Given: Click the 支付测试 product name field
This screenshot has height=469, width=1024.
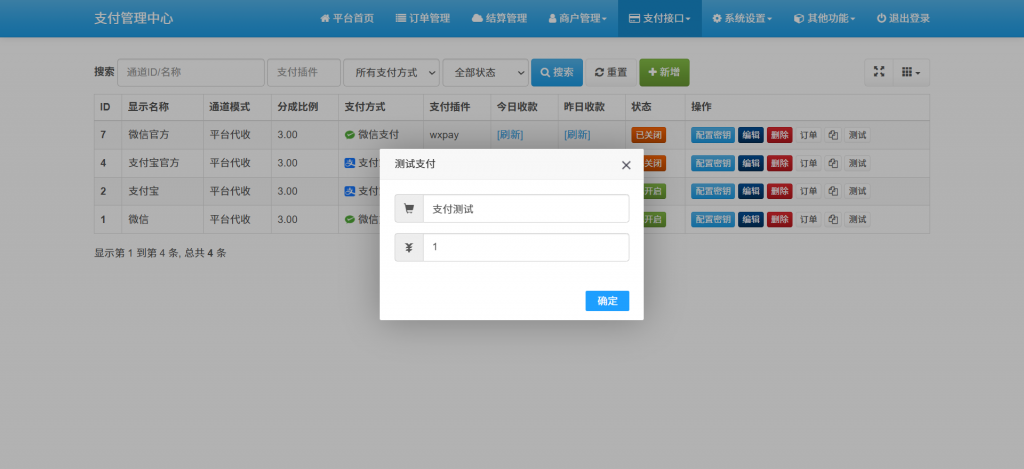Looking at the screenshot, I should pos(525,209).
